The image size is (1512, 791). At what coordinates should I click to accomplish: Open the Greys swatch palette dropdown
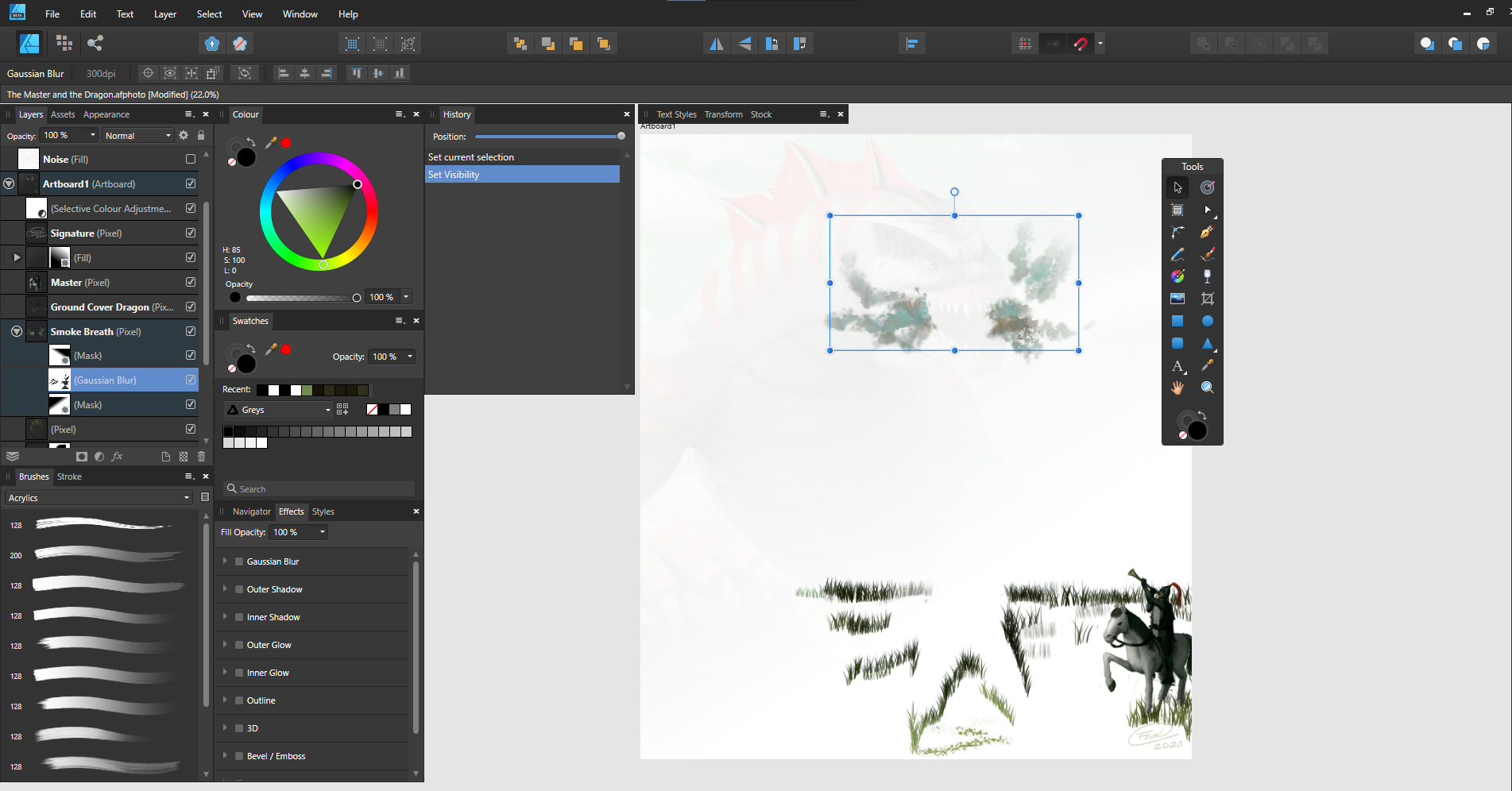(x=279, y=410)
